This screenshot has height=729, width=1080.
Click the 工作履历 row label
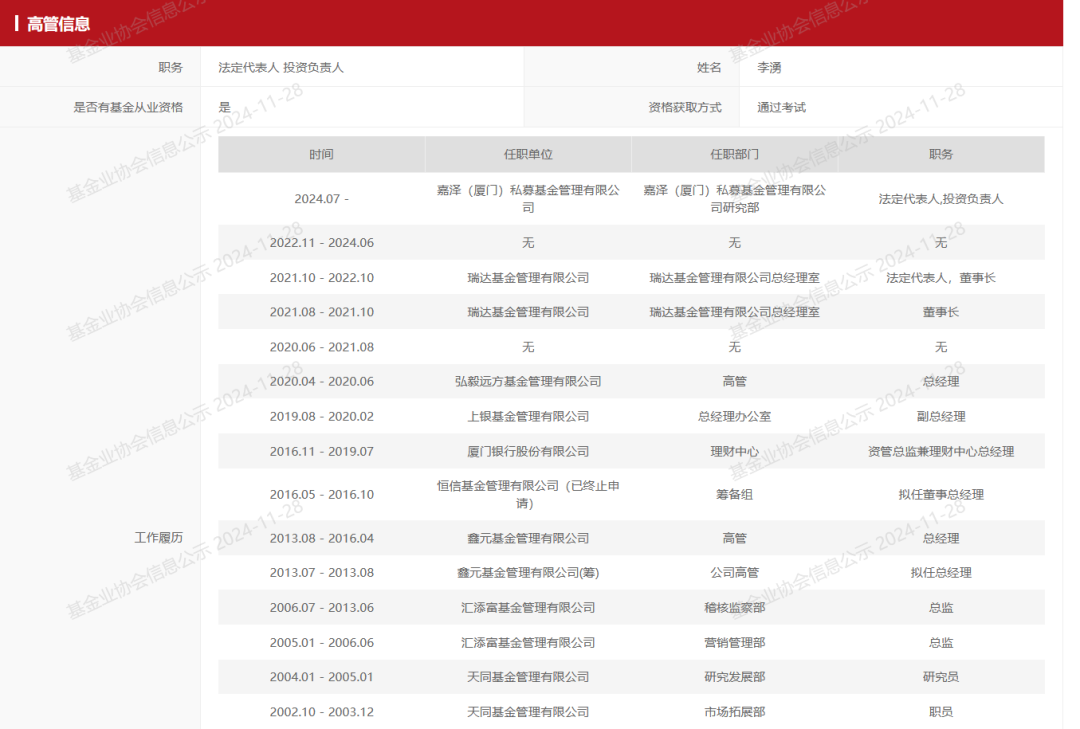click(x=158, y=537)
